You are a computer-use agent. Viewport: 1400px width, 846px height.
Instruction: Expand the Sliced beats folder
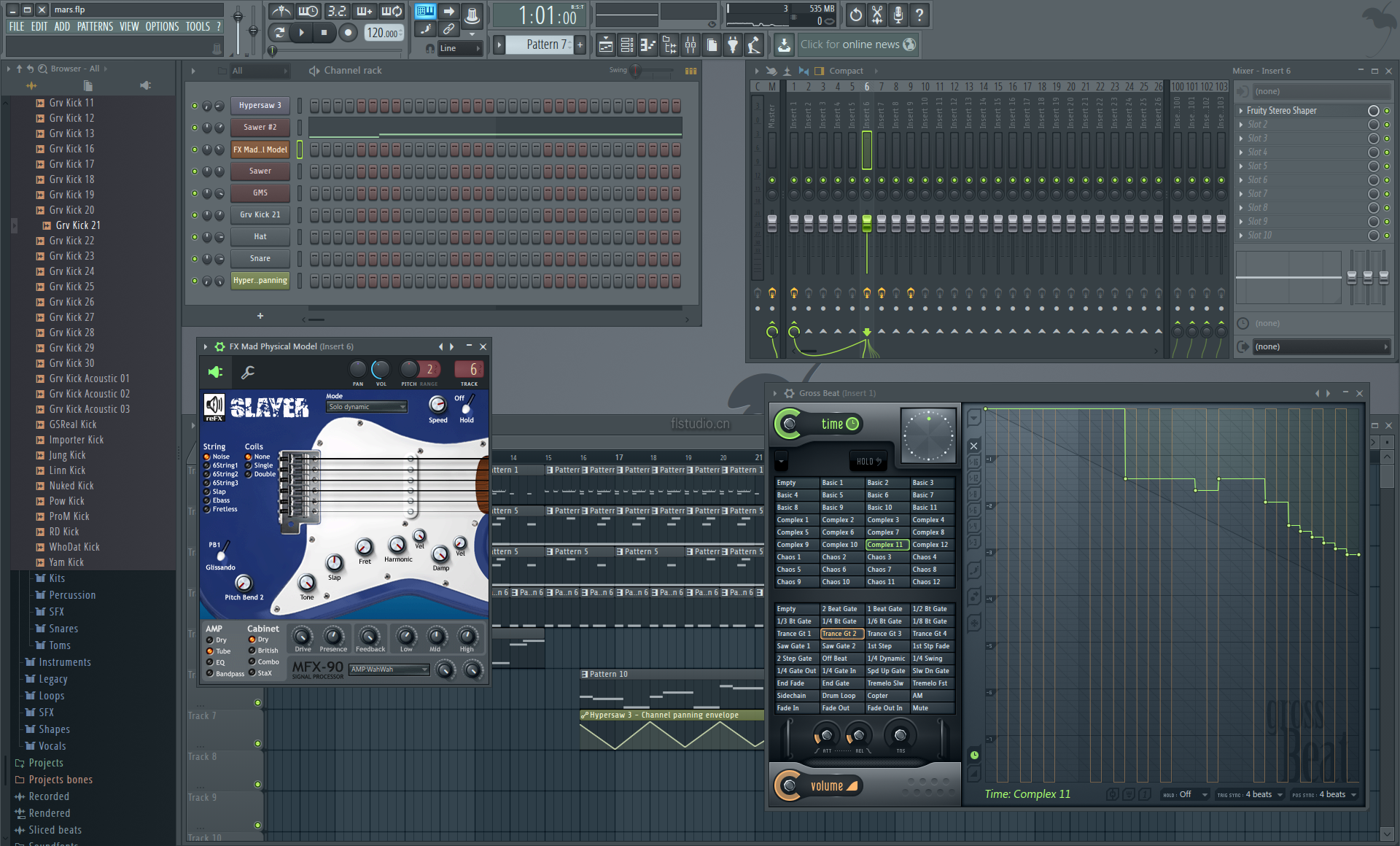pos(55,830)
